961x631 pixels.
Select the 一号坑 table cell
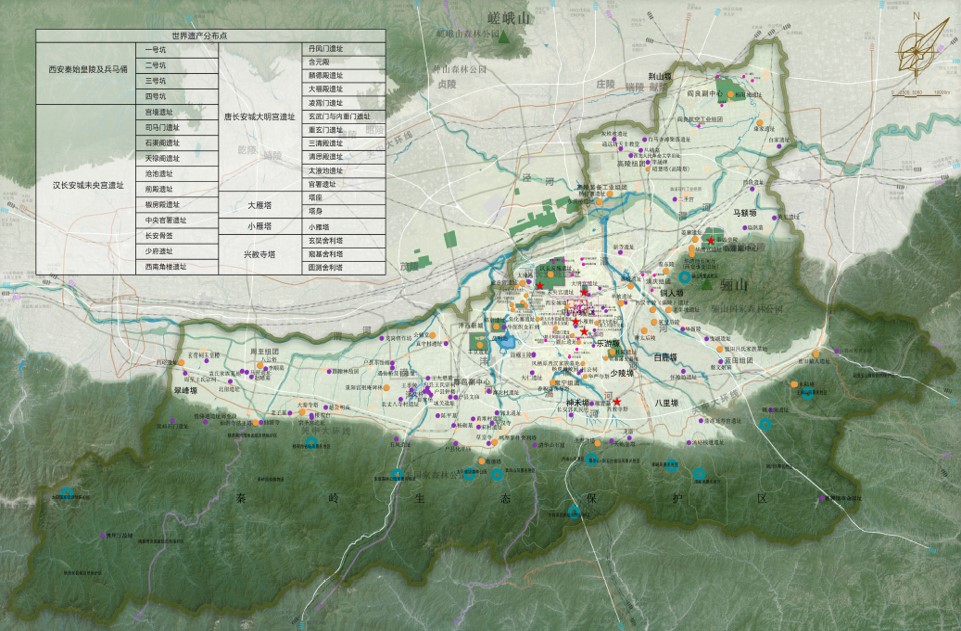click(x=176, y=49)
